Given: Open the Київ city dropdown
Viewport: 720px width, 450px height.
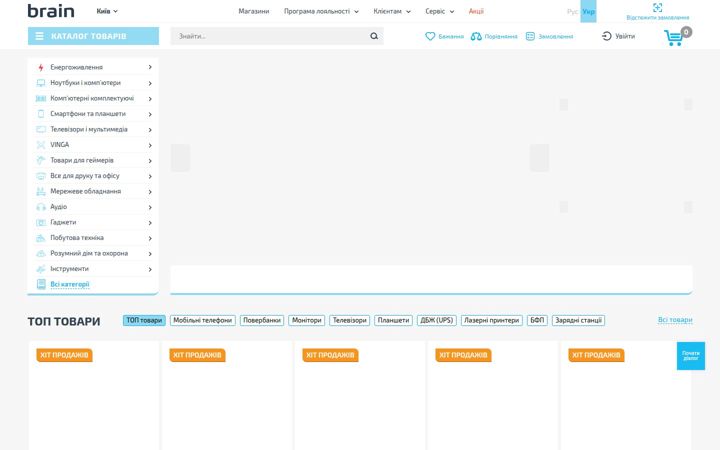Looking at the screenshot, I should click(107, 11).
